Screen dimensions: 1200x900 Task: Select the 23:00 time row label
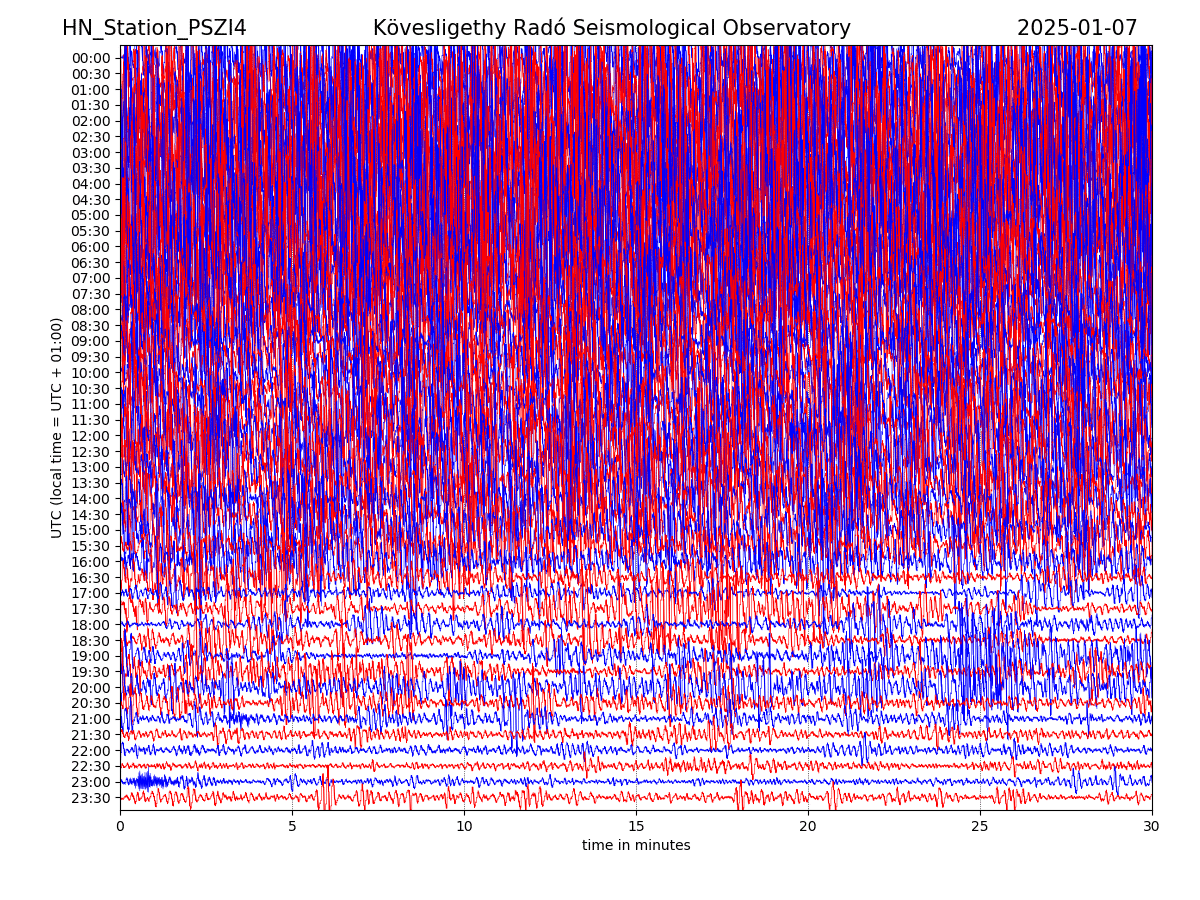point(91,782)
